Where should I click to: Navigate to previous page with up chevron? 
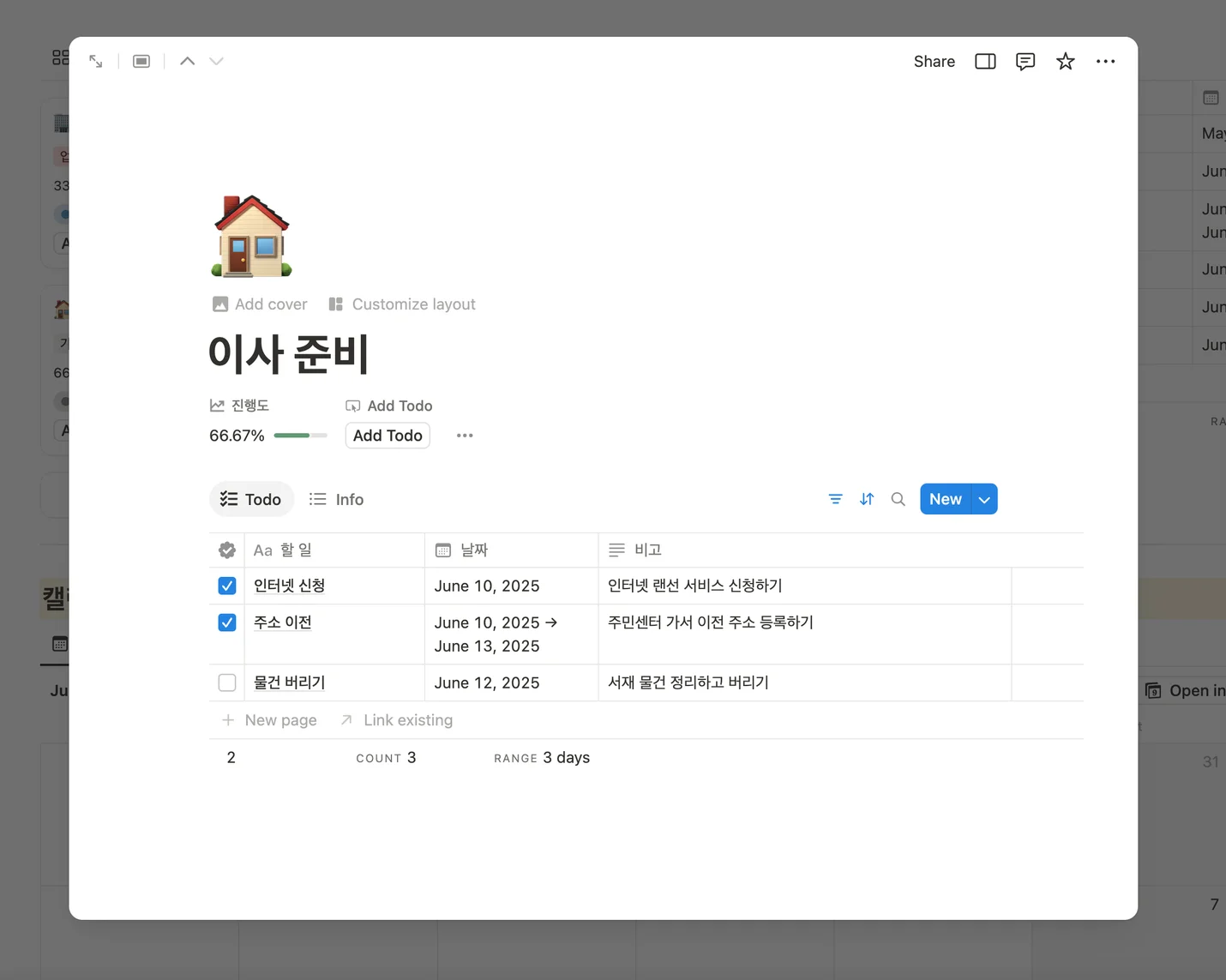(x=187, y=61)
